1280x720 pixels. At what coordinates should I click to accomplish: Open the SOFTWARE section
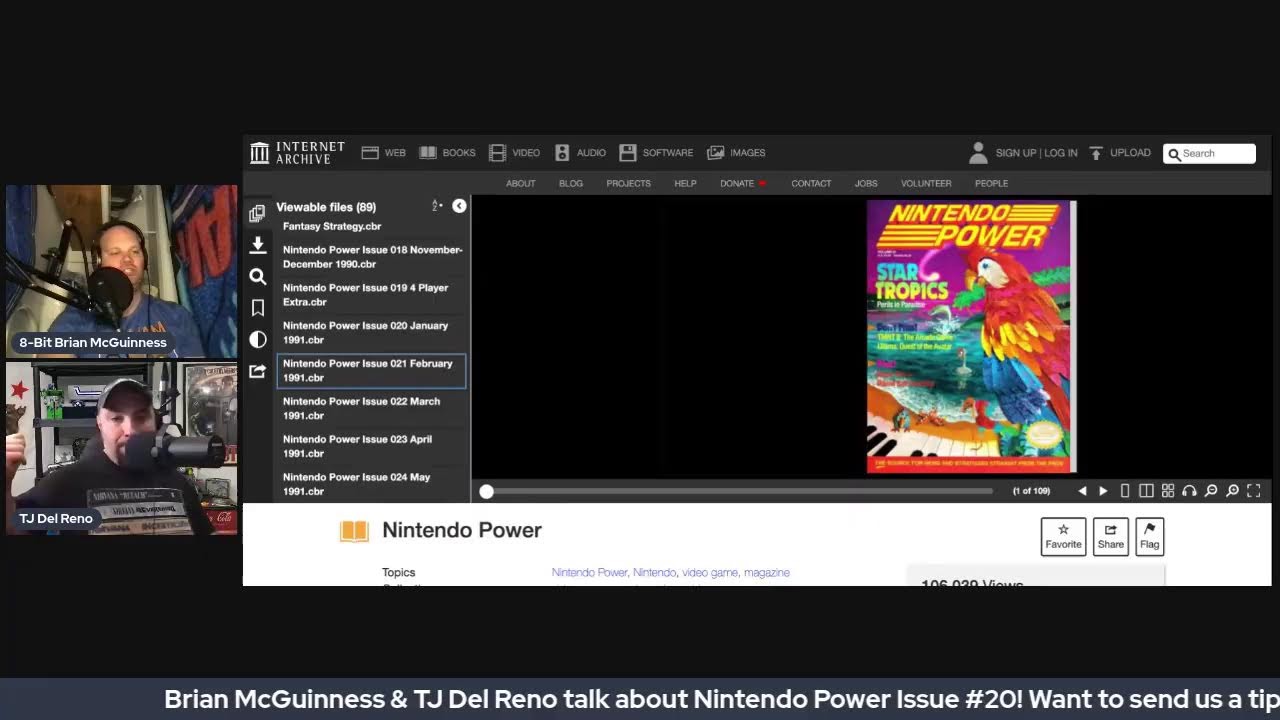tap(656, 153)
